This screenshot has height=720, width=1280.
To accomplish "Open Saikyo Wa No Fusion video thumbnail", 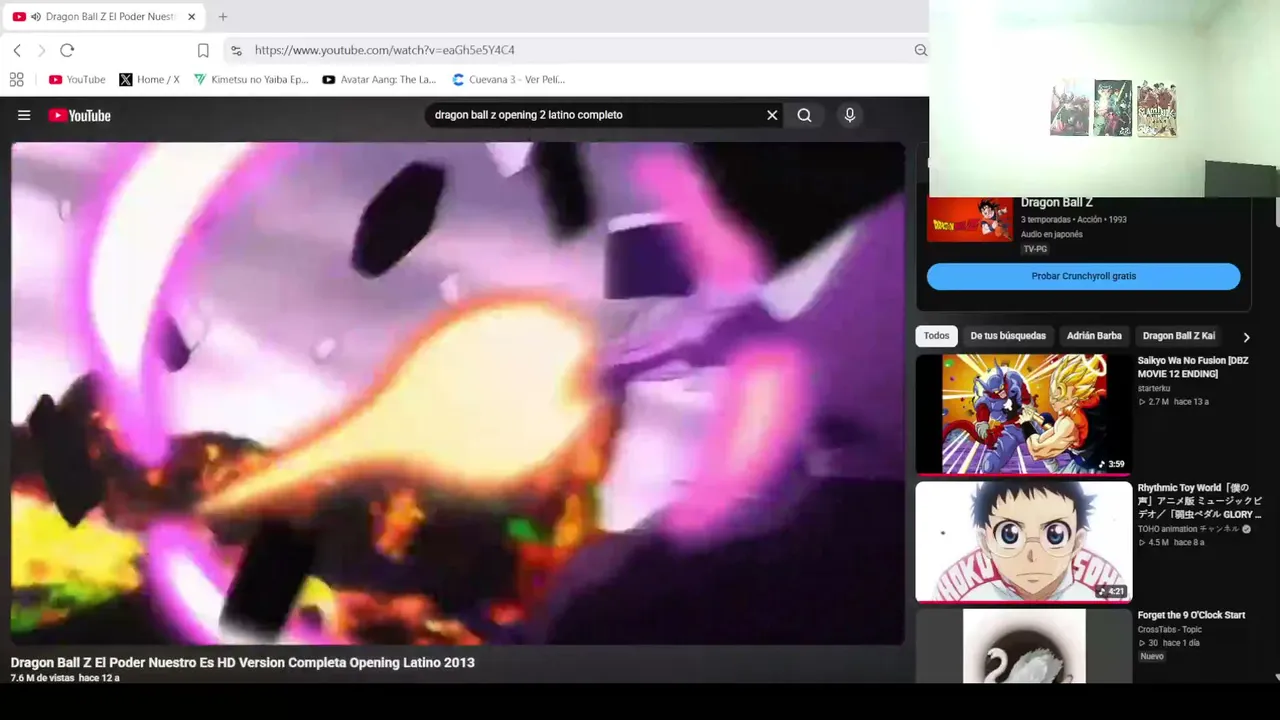I will tap(1024, 414).
